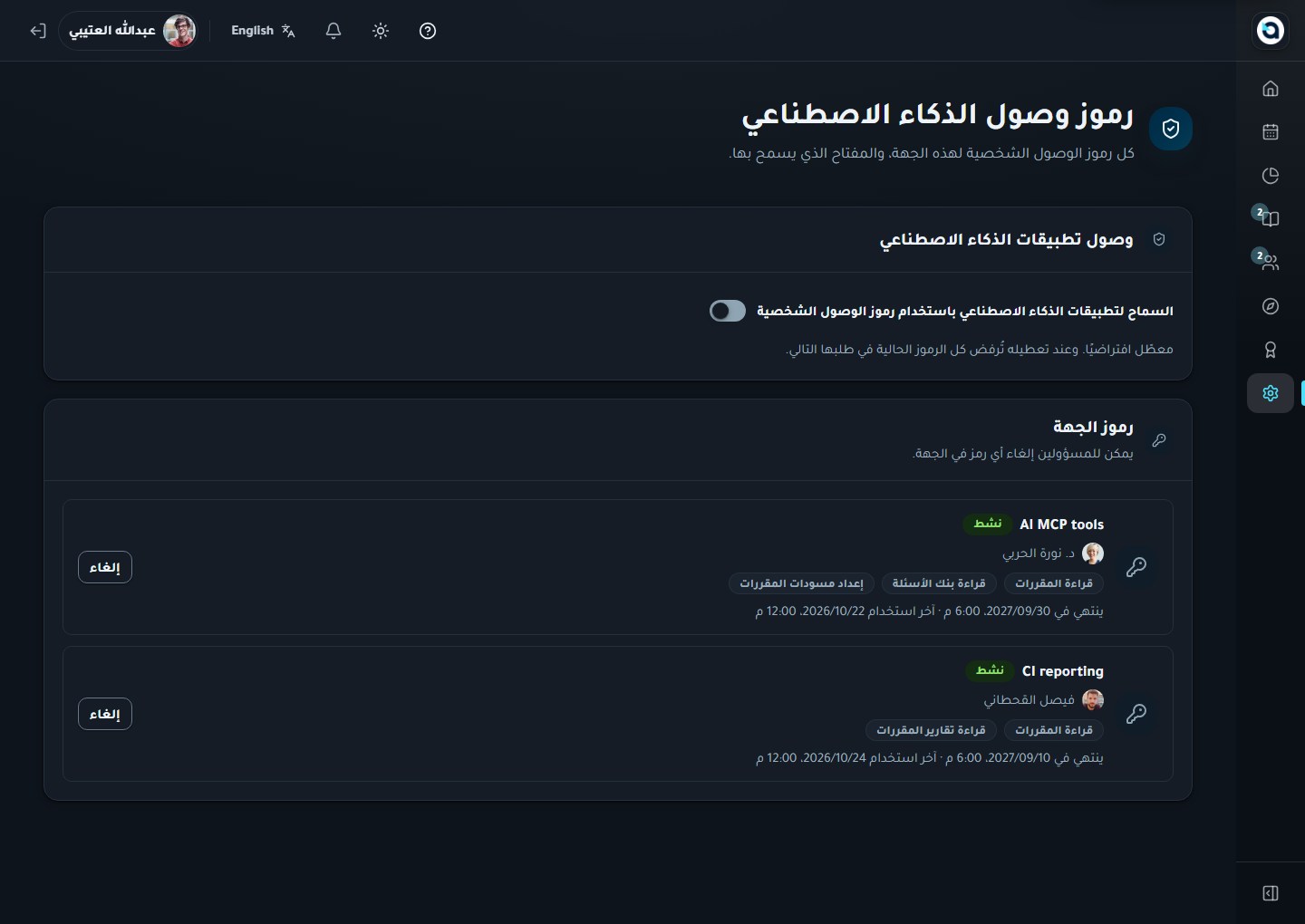Click the رموز الجهة section heading
The width and height of the screenshot is (1305, 924).
[1093, 427]
